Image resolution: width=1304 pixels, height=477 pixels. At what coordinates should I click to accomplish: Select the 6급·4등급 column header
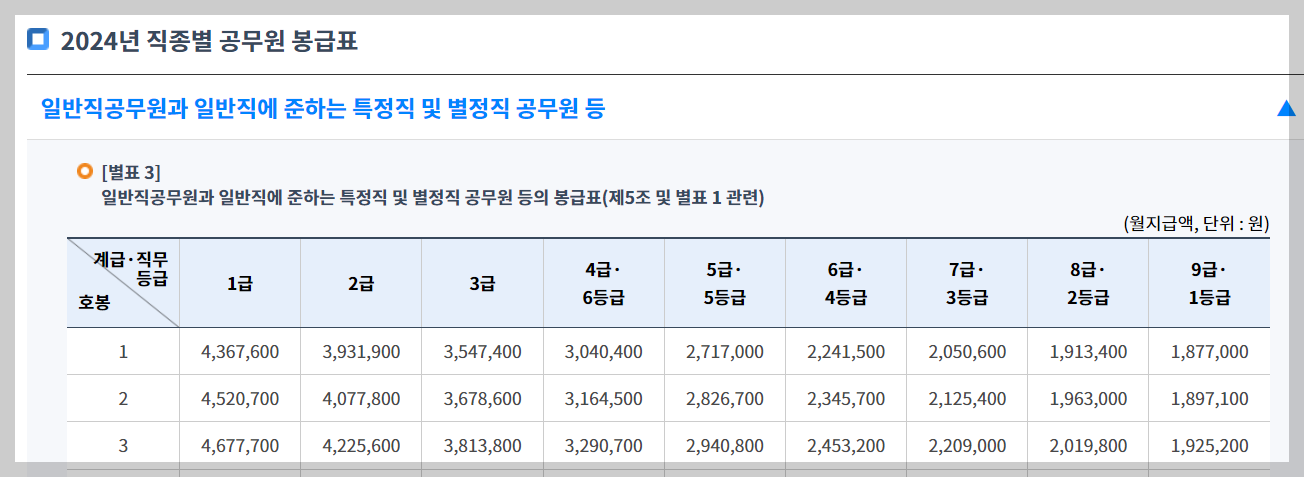(x=846, y=283)
